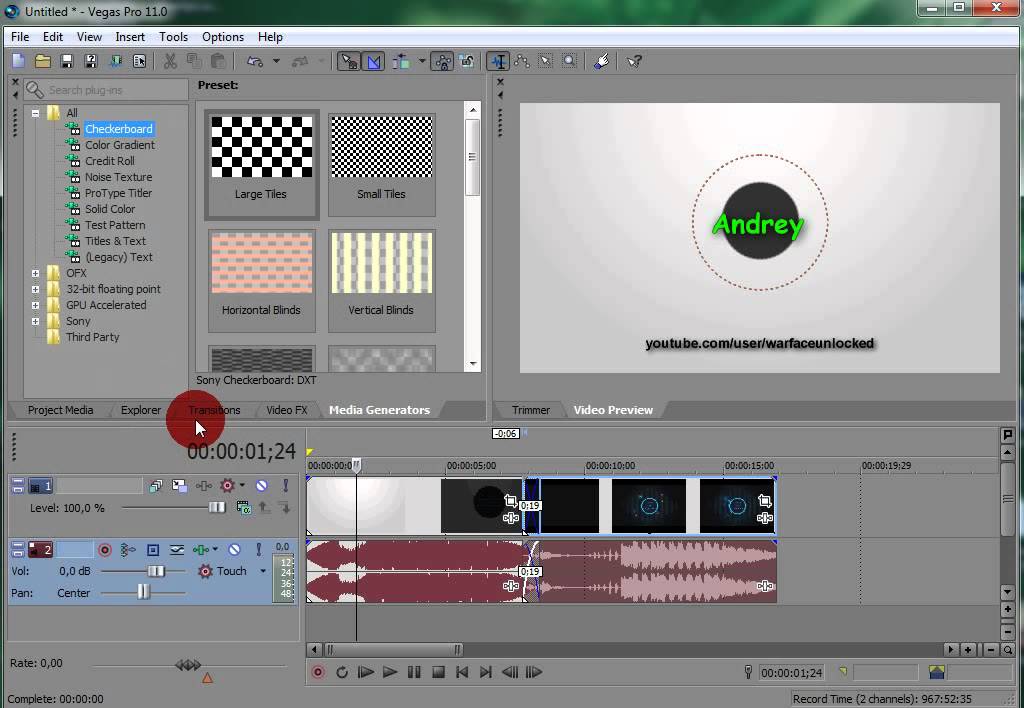Click the What's This help icon in toolbar
This screenshot has width=1024, height=708.
pos(634,62)
